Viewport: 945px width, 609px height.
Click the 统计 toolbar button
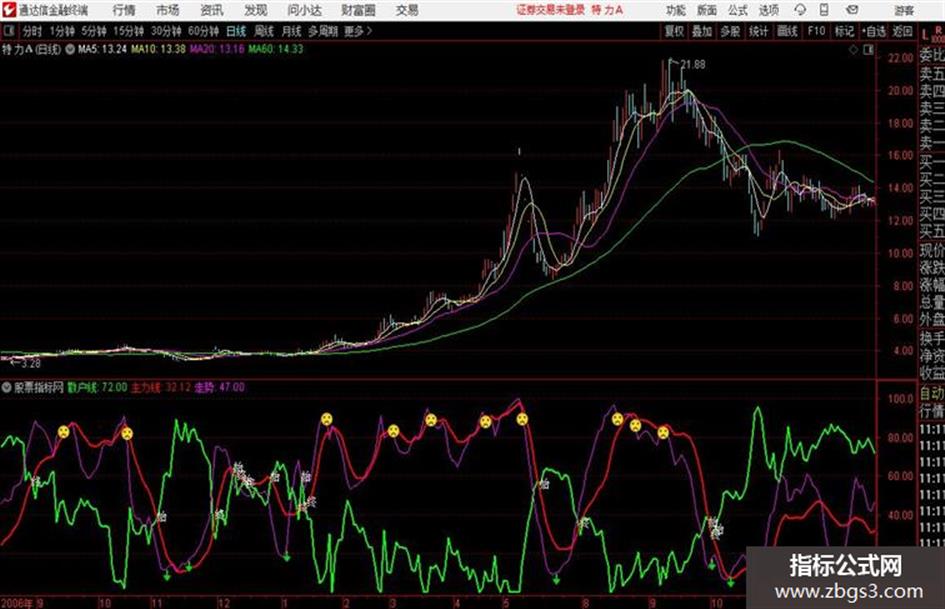758,31
